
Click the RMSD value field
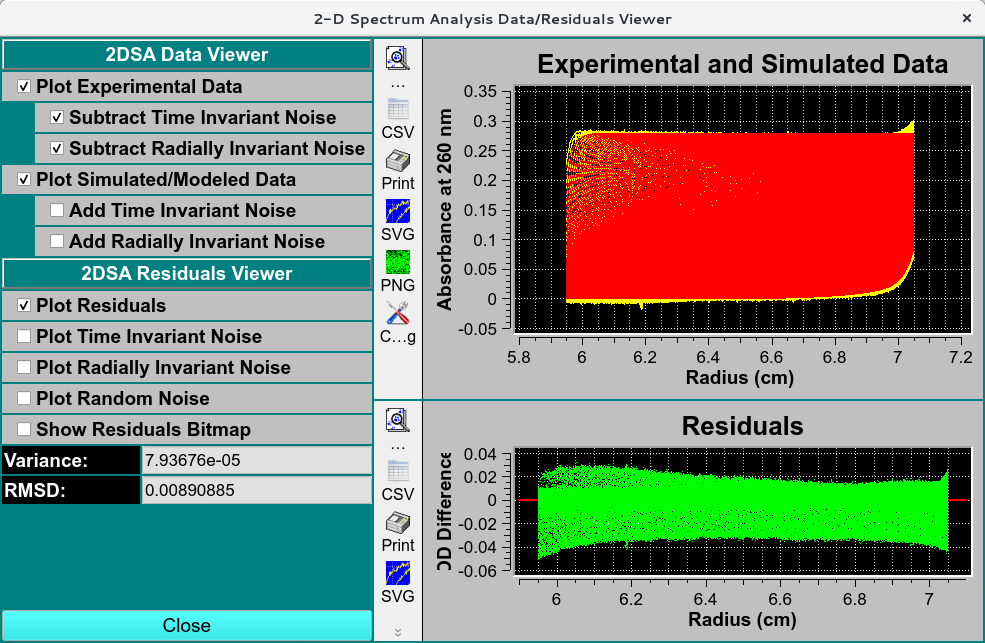256,490
